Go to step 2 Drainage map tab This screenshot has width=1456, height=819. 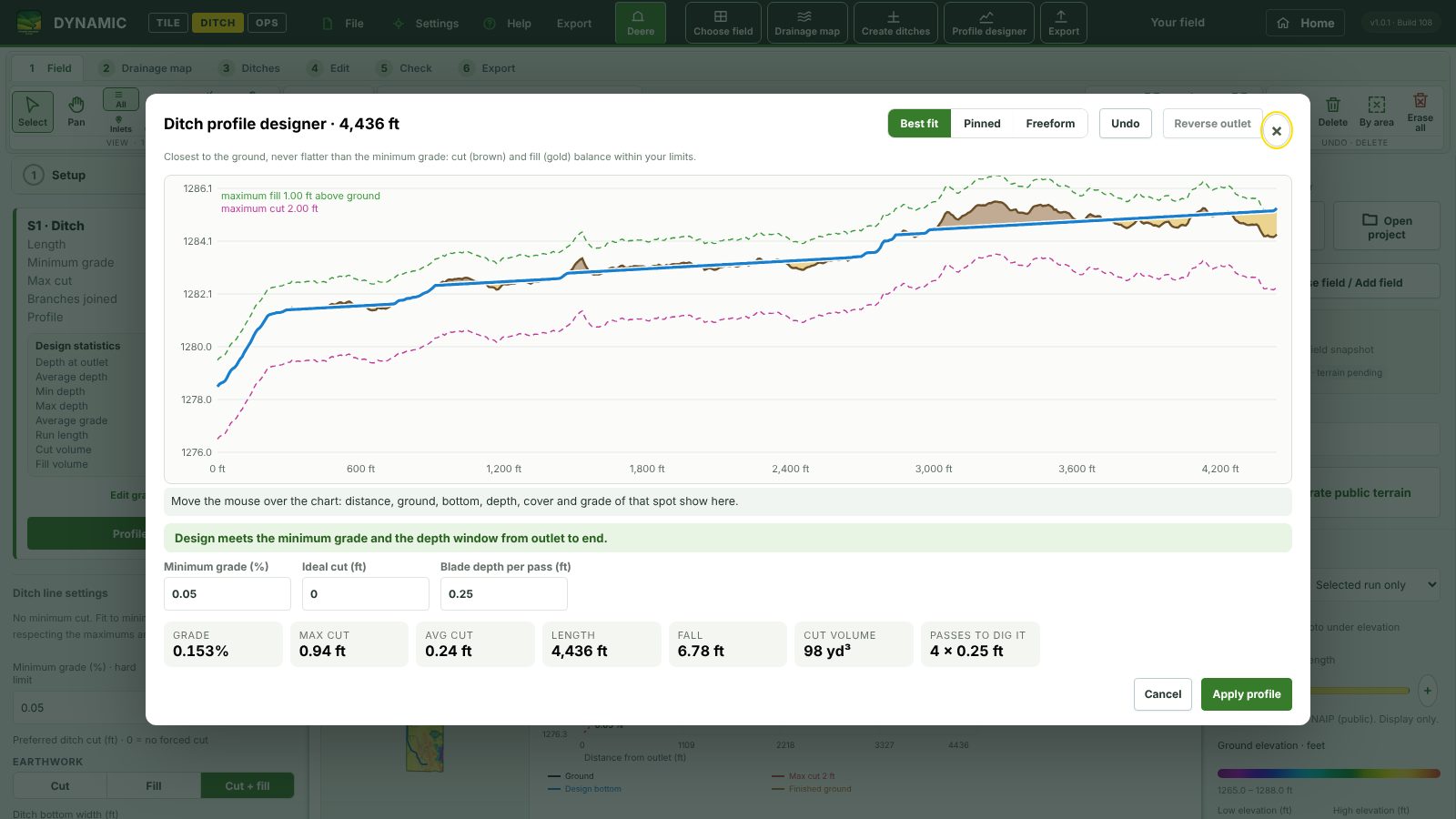146,68
